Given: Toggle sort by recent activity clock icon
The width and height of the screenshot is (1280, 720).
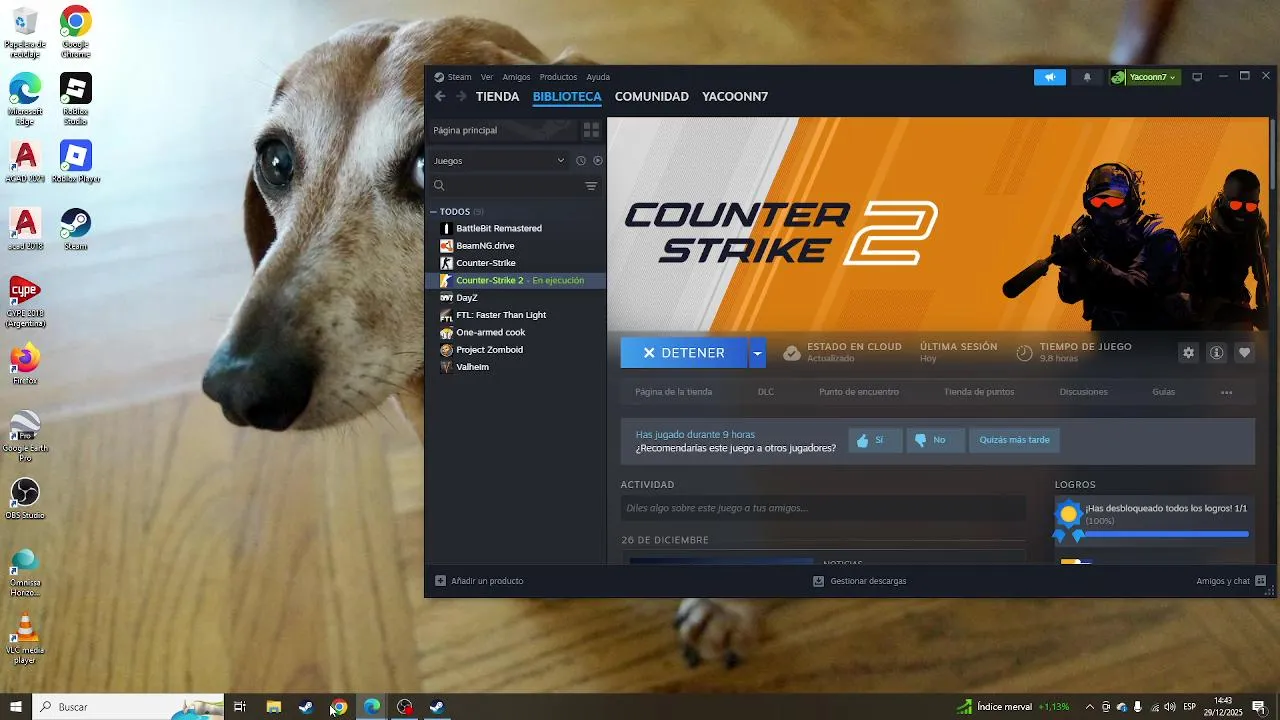Looking at the screenshot, I should click(x=580, y=160).
